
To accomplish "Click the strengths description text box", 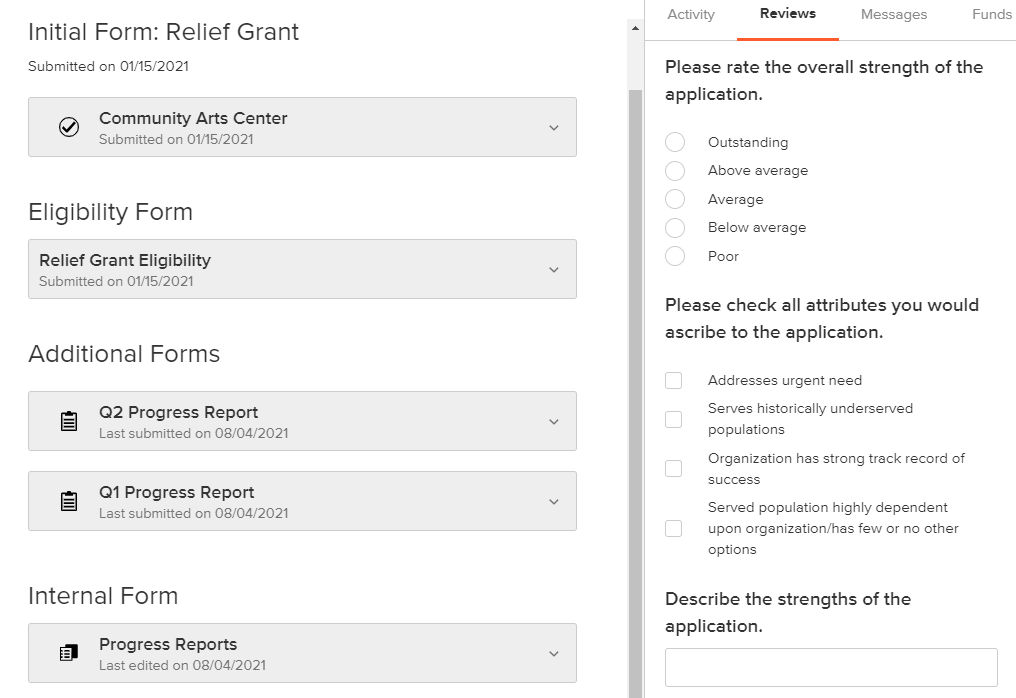I will point(831,667).
